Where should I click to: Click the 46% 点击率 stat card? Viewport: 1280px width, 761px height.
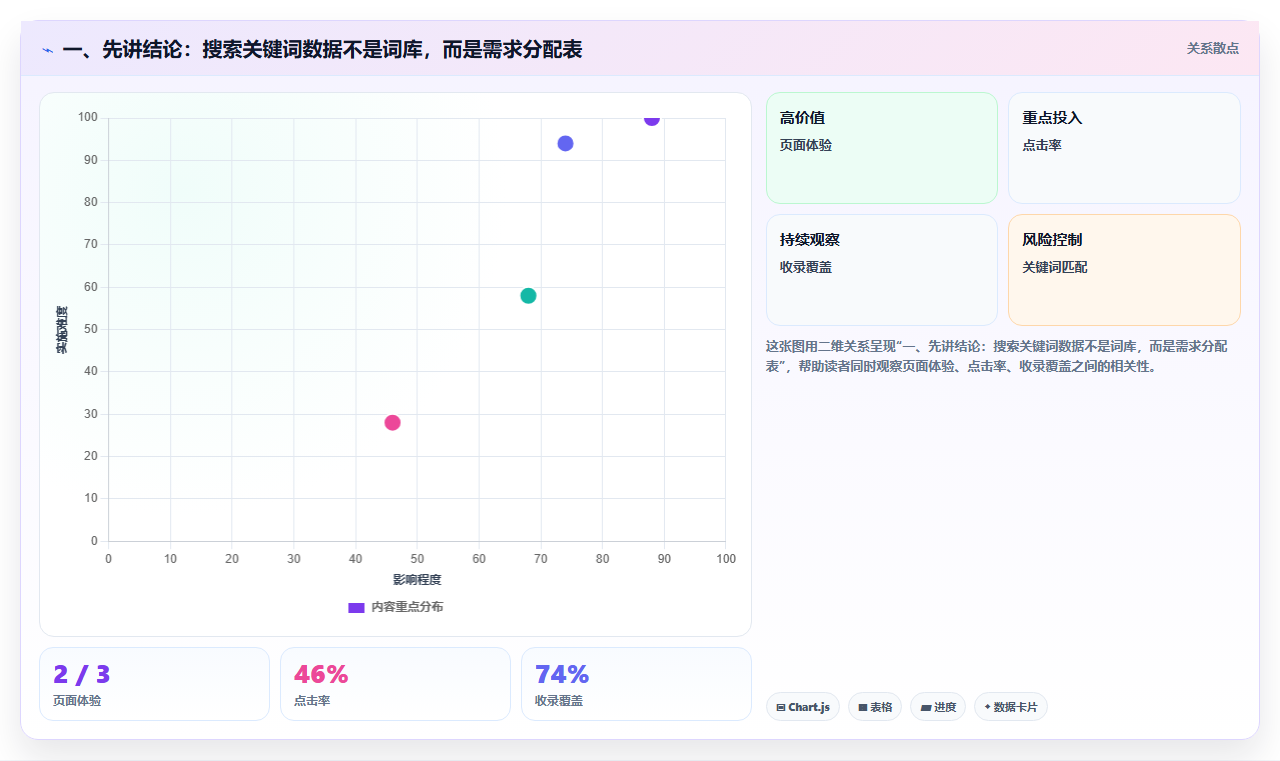click(x=395, y=684)
